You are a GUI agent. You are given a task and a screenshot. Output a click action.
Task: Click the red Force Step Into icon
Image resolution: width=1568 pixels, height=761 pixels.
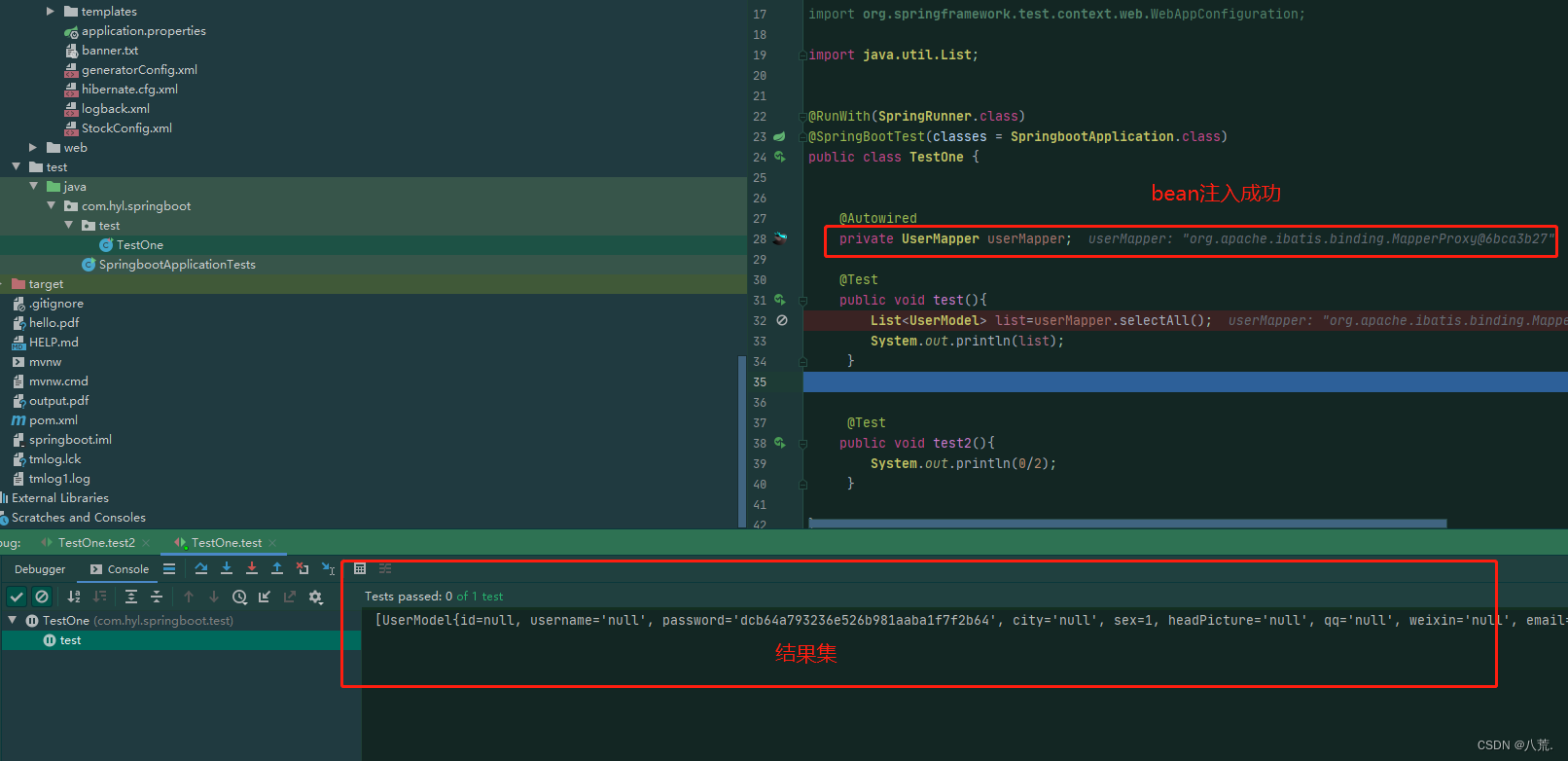coord(252,568)
